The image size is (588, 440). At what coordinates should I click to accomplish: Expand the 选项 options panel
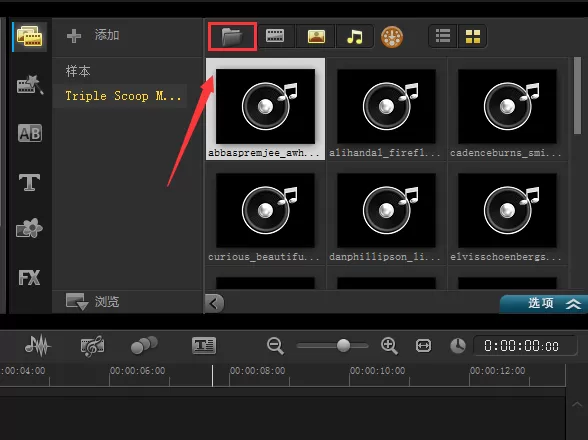[544, 303]
